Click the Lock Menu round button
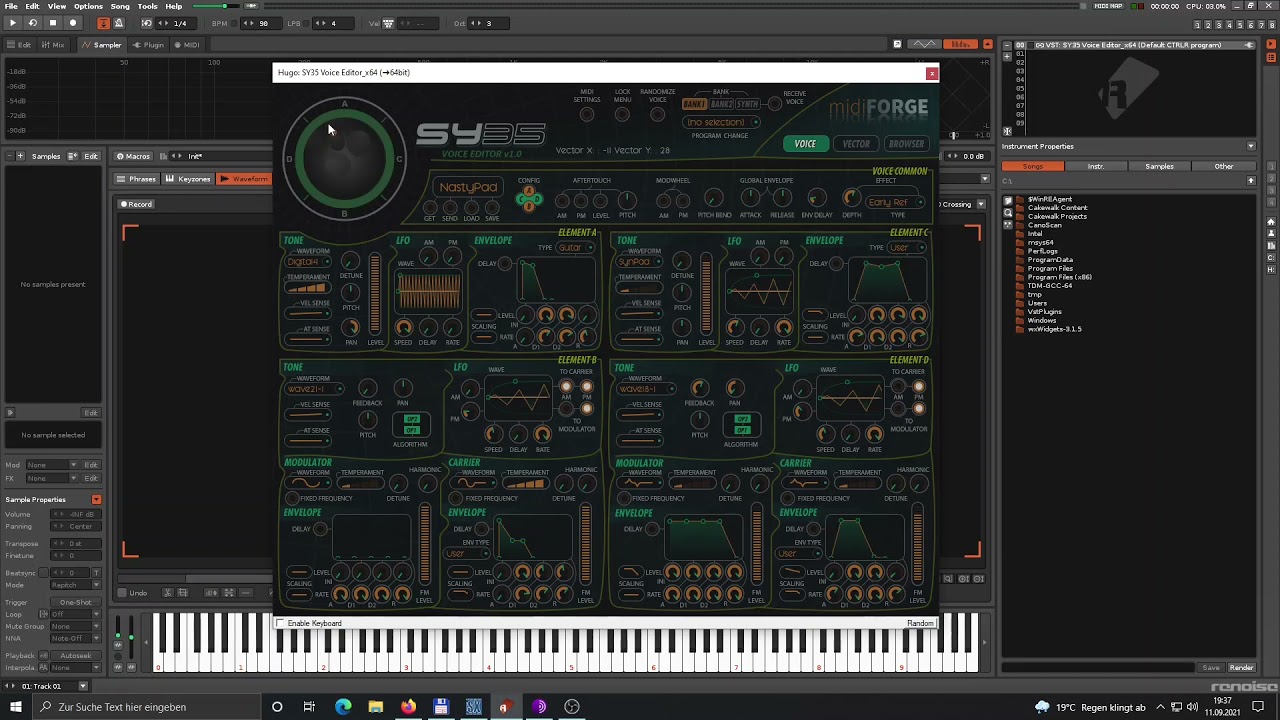1280x720 pixels. [x=622, y=114]
